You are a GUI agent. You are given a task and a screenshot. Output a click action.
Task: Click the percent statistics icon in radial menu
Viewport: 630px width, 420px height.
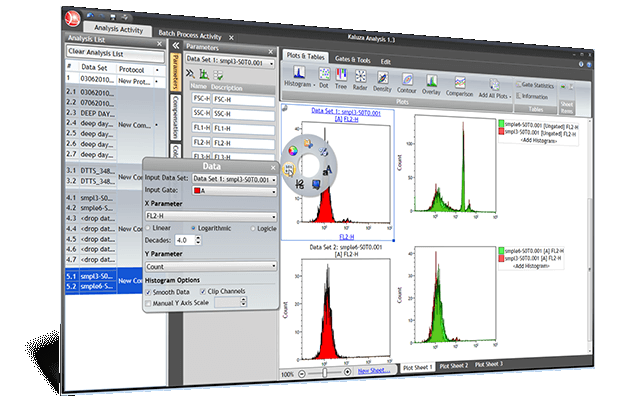[x=323, y=151]
